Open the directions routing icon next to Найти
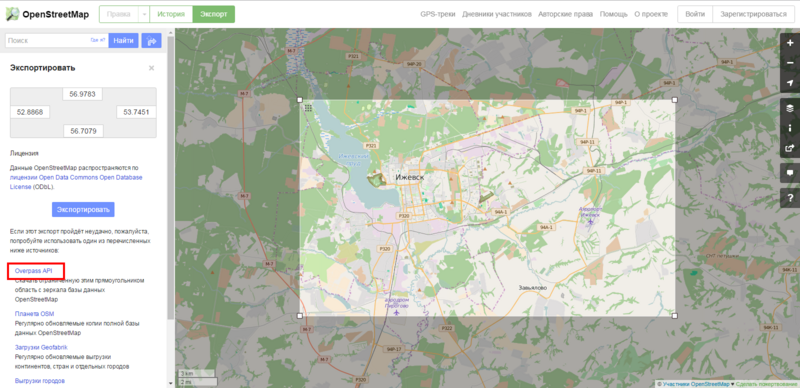 tap(151, 40)
